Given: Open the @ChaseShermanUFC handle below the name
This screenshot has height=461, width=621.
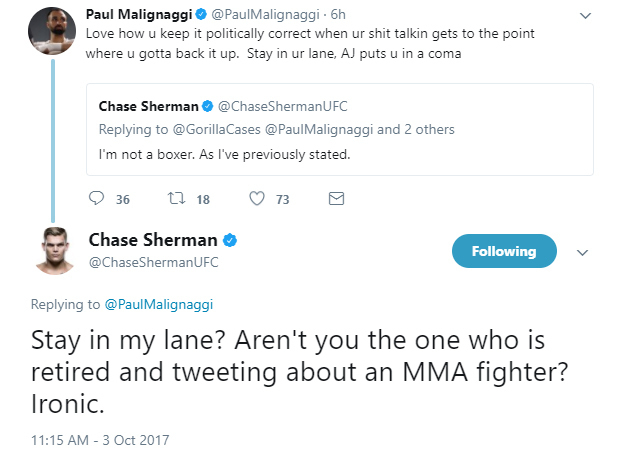Looking at the screenshot, I should 153,263.
